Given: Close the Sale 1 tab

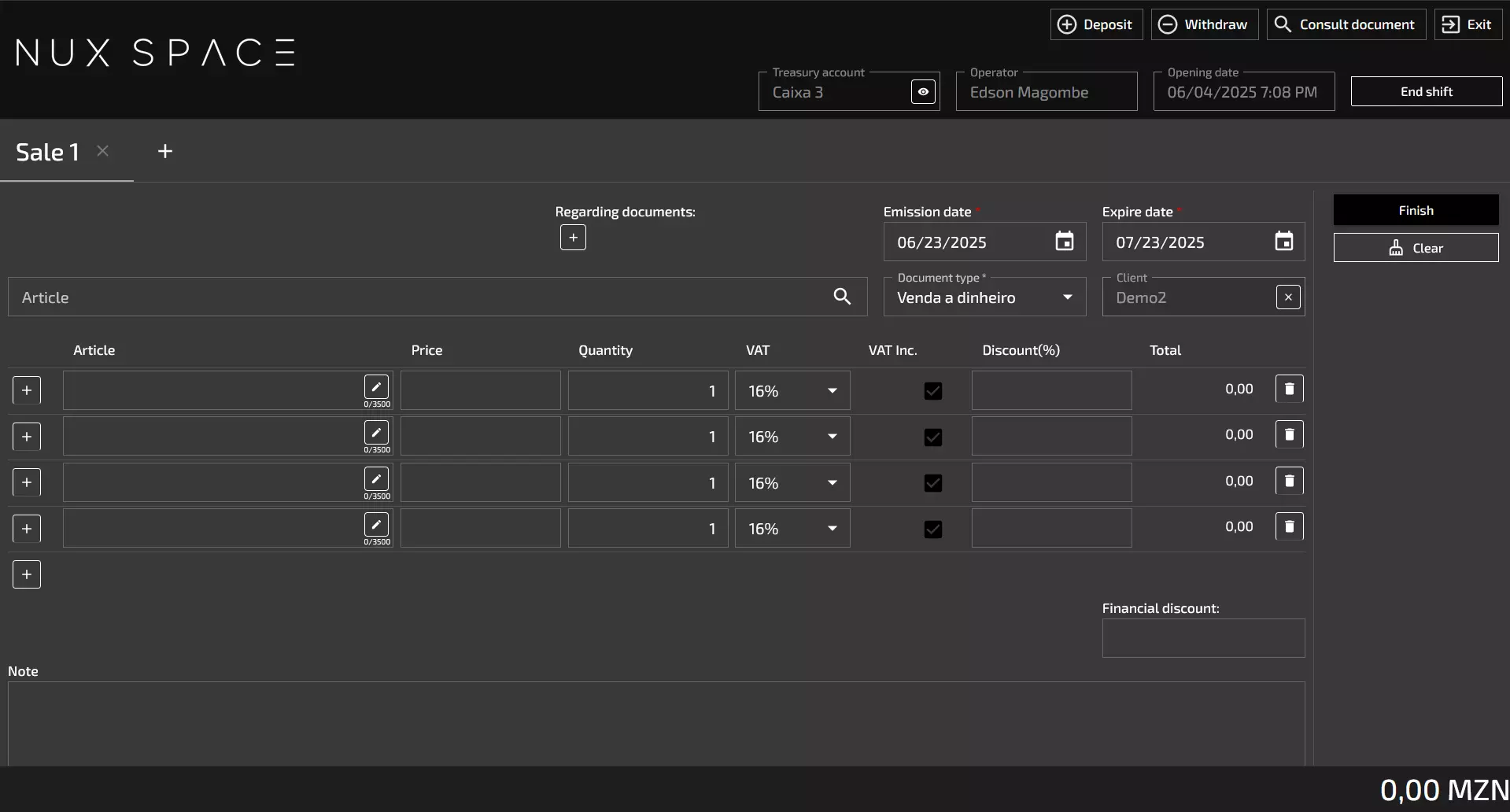Looking at the screenshot, I should pyautogui.click(x=102, y=151).
